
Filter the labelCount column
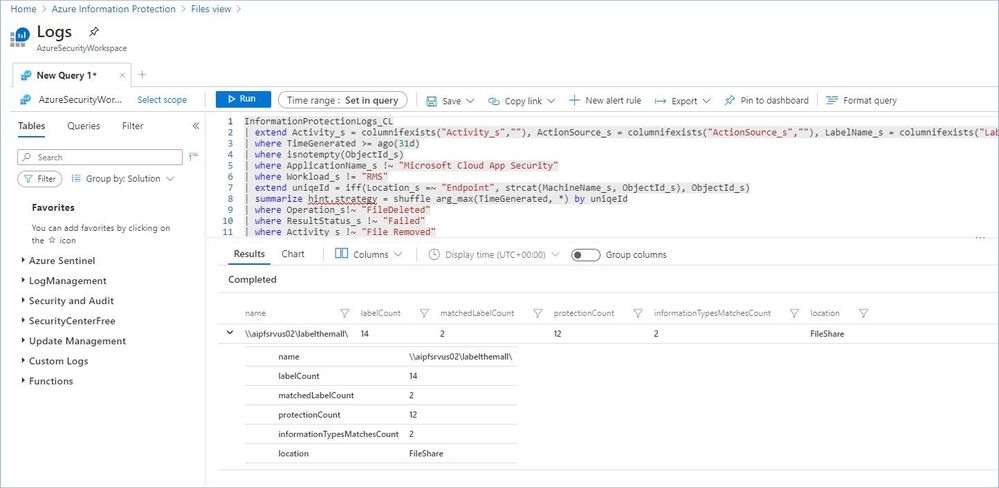click(x=424, y=313)
